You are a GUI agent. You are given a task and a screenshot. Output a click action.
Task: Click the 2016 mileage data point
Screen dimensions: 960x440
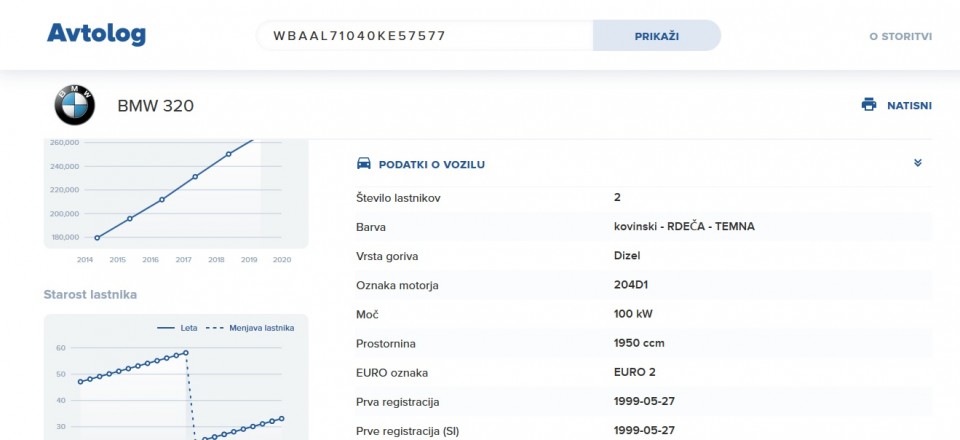click(162, 199)
